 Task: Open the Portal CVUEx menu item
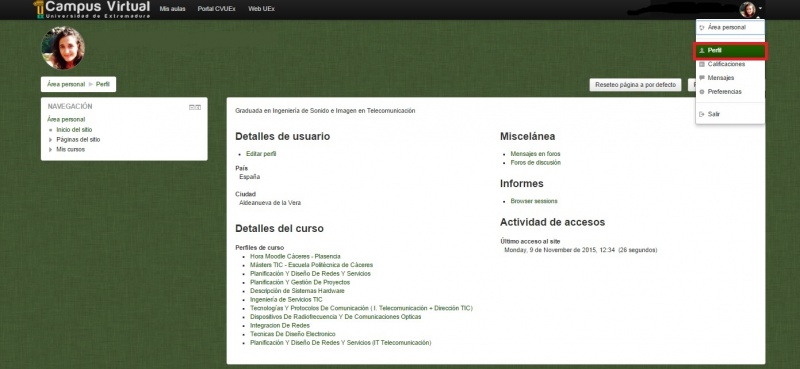(216, 9)
